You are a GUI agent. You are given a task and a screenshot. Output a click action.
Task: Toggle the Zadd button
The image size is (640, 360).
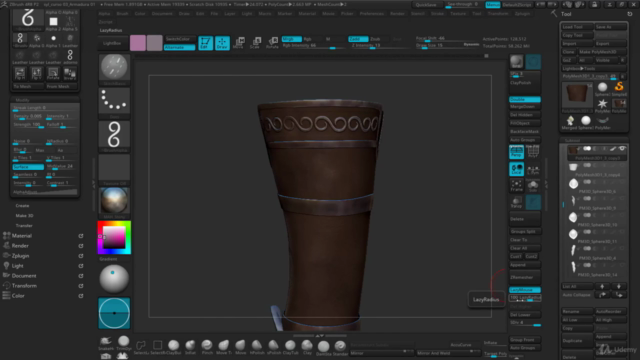pyautogui.click(x=358, y=39)
